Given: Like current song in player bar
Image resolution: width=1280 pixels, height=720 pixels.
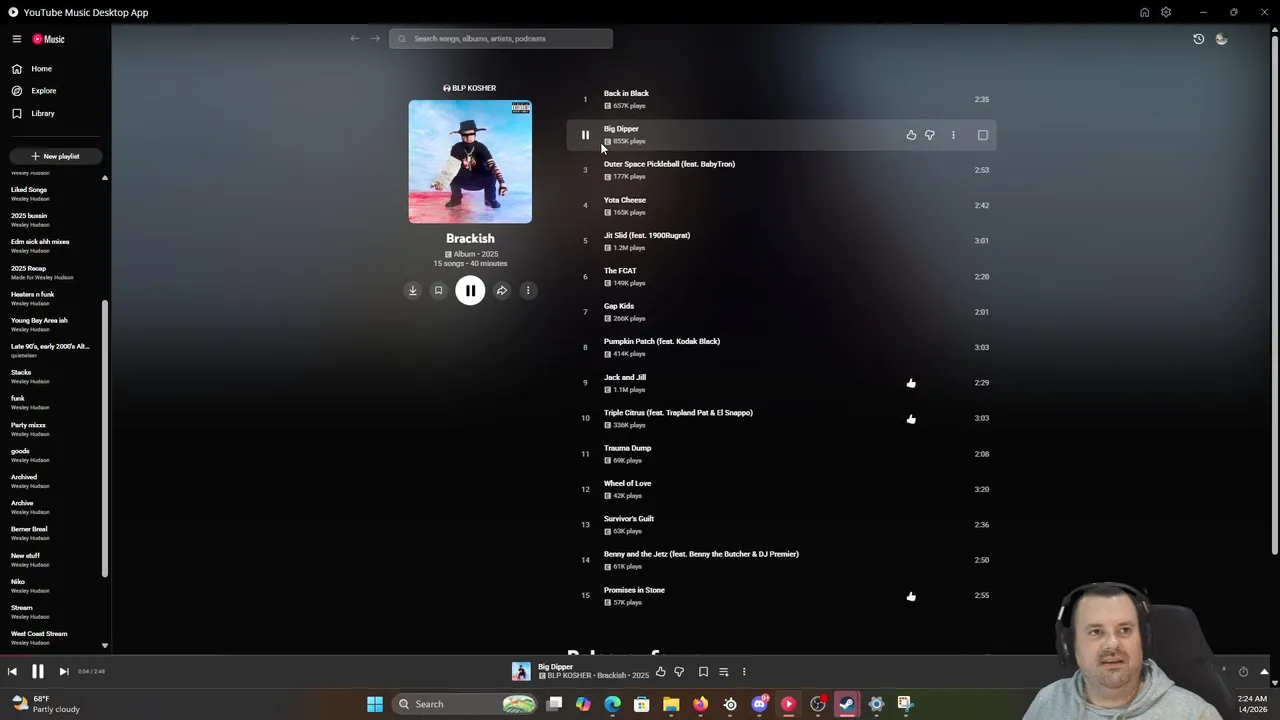Looking at the screenshot, I should tap(660, 672).
